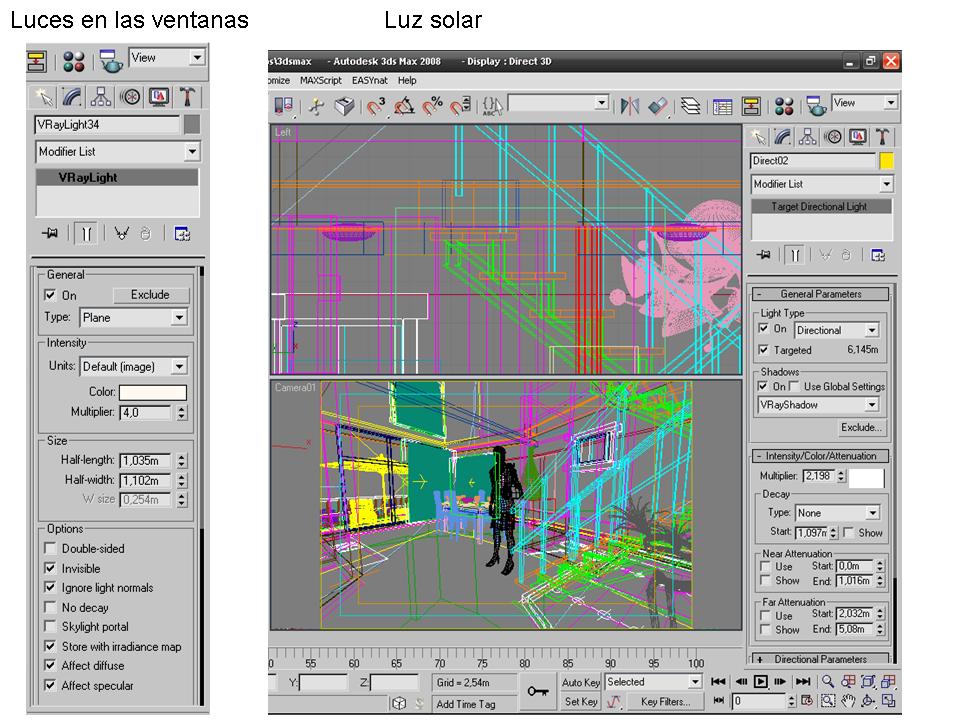Open Modifier List dropdown in the Direct02 panel
960x720 pixels.
822,184
